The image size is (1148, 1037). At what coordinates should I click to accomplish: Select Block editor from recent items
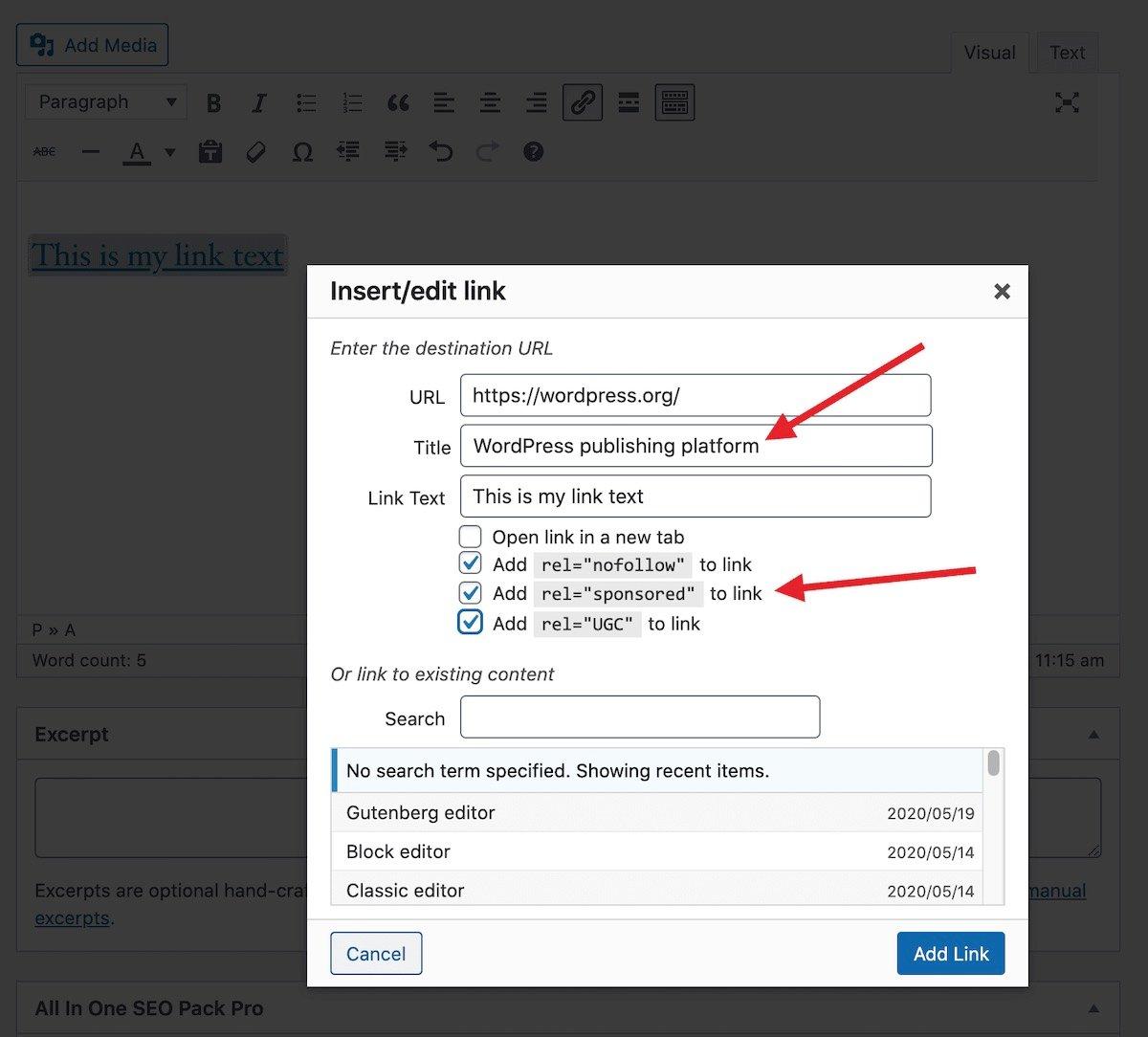[656, 851]
